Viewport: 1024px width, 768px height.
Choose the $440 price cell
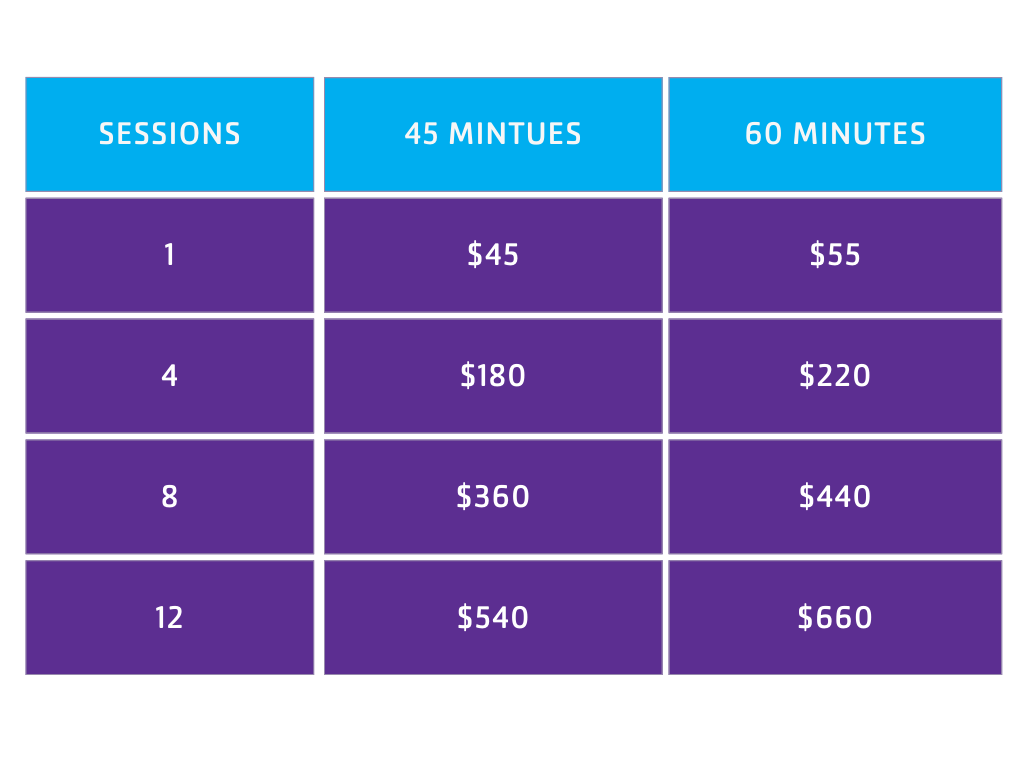coord(835,497)
